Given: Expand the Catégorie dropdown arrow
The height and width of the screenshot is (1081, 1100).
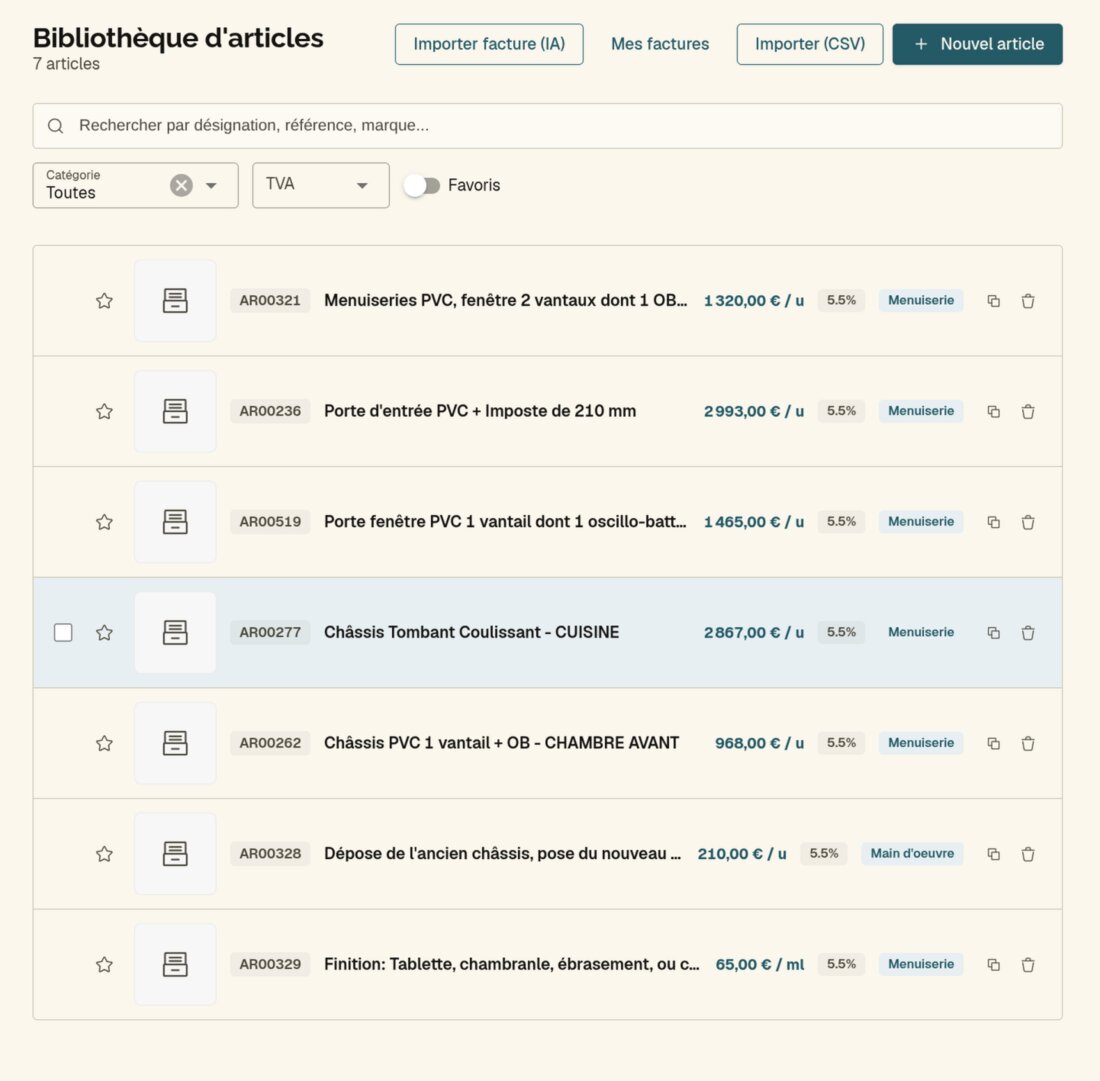Looking at the screenshot, I should coord(211,186).
